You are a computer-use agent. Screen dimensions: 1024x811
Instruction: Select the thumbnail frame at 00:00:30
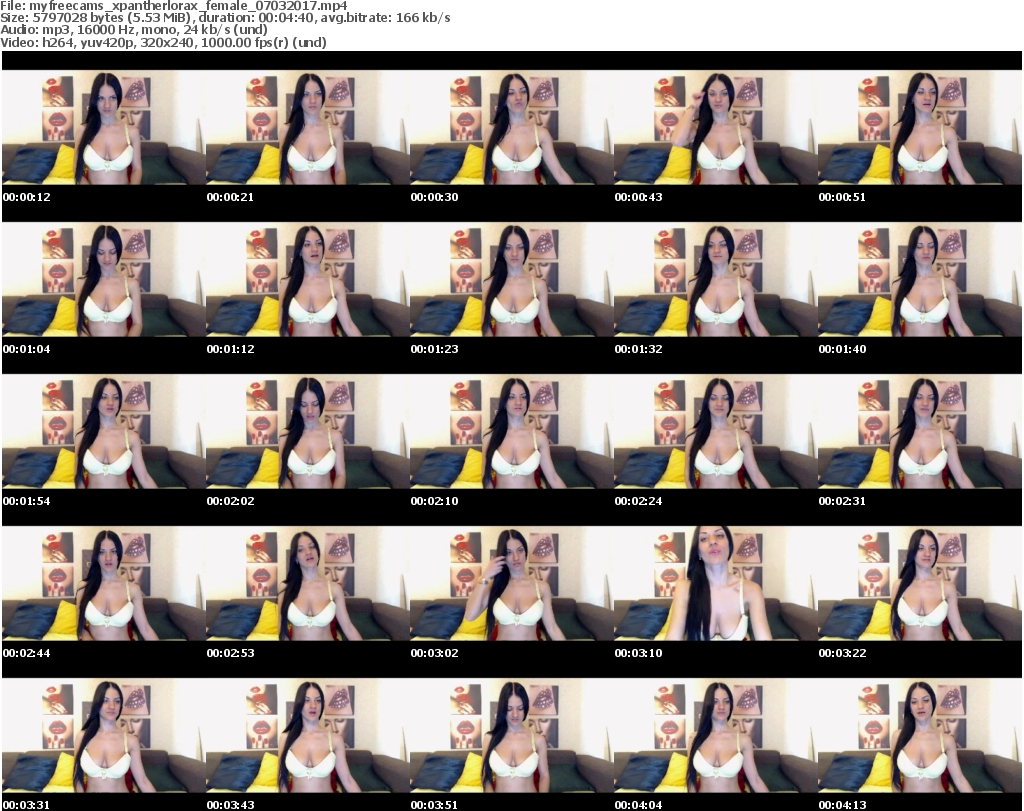point(512,127)
